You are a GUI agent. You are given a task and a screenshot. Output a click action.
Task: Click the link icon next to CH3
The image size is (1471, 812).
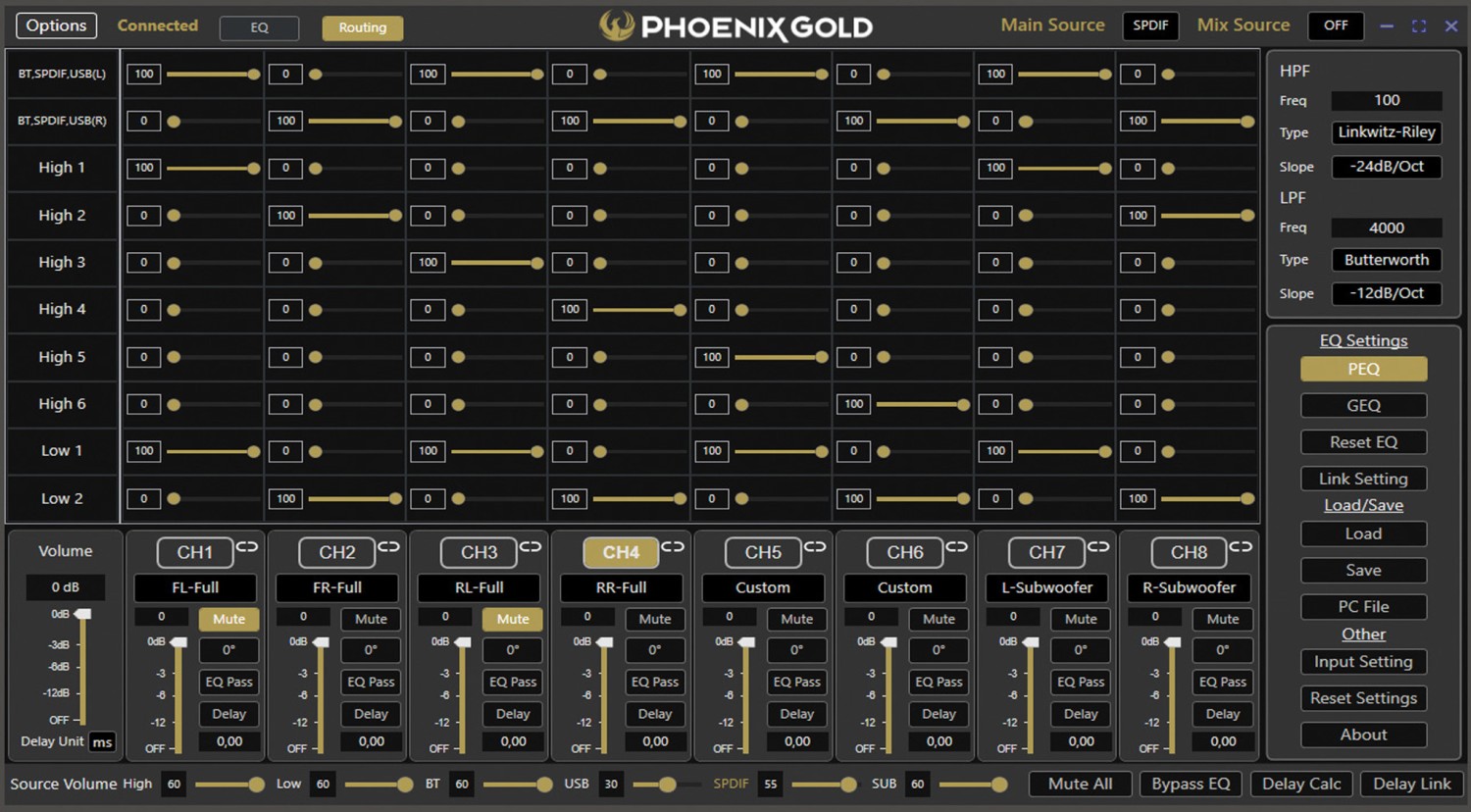[x=531, y=546]
